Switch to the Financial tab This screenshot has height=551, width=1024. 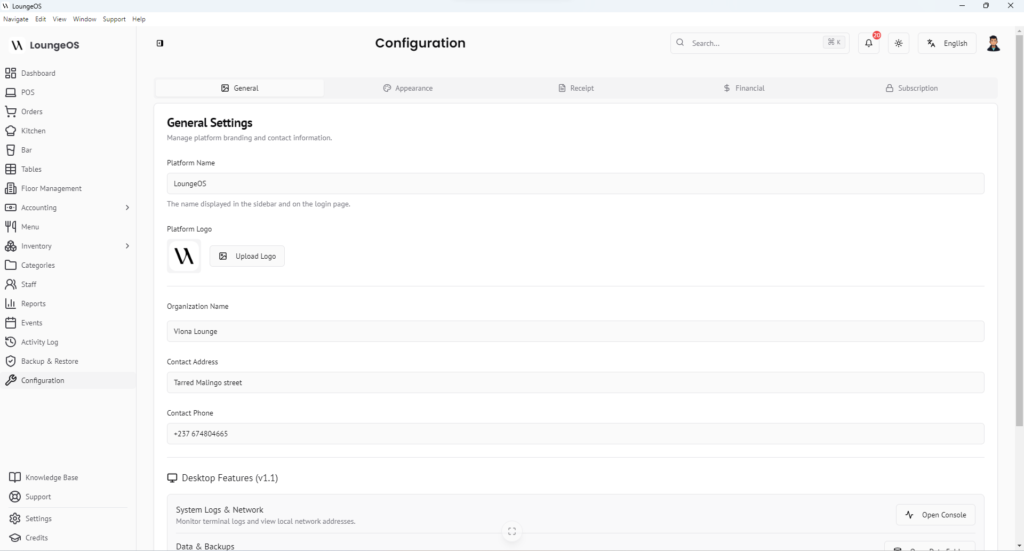click(x=744, y=88)
